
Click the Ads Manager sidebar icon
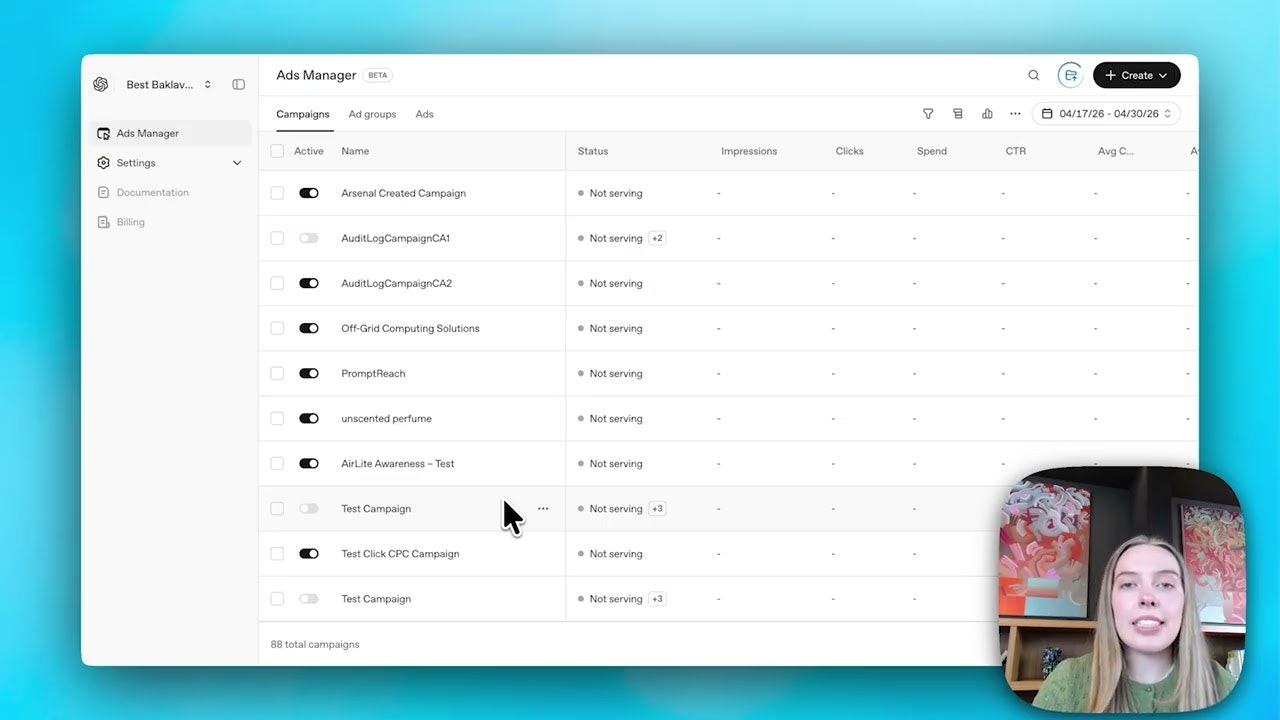tap(103, 133)
